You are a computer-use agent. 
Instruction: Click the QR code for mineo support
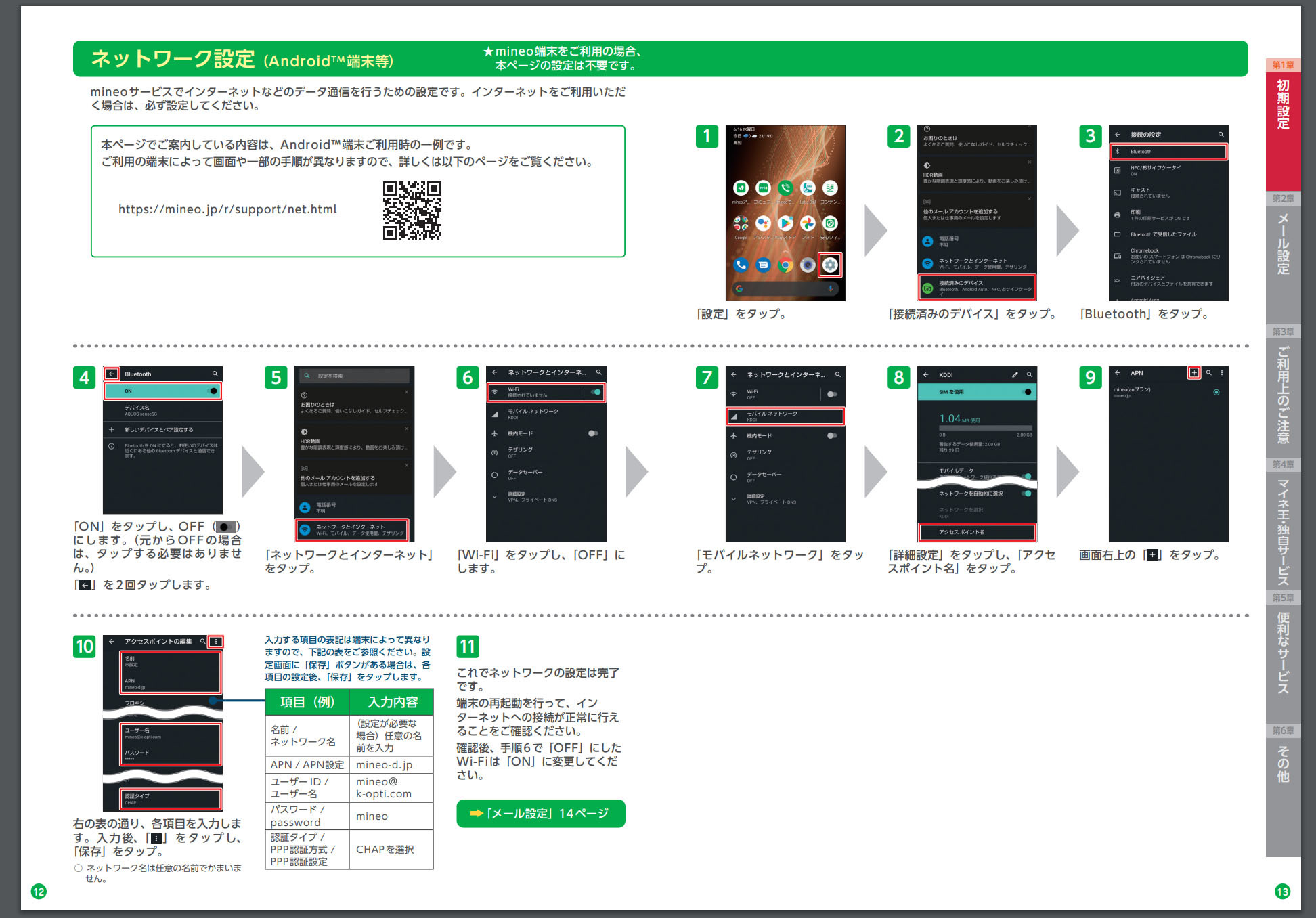click(412, 210)
